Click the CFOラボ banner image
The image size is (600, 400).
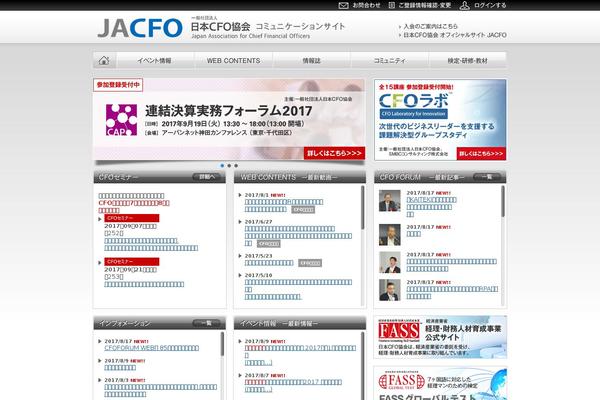point(440,119)
